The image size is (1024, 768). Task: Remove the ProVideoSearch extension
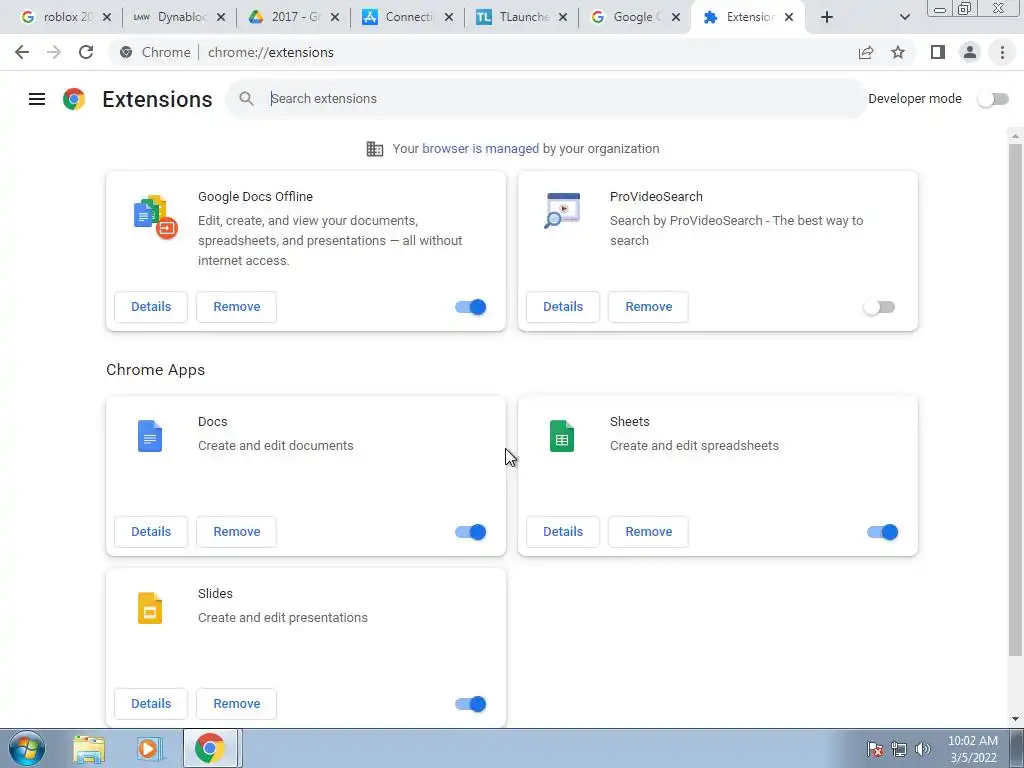(648, 307)
